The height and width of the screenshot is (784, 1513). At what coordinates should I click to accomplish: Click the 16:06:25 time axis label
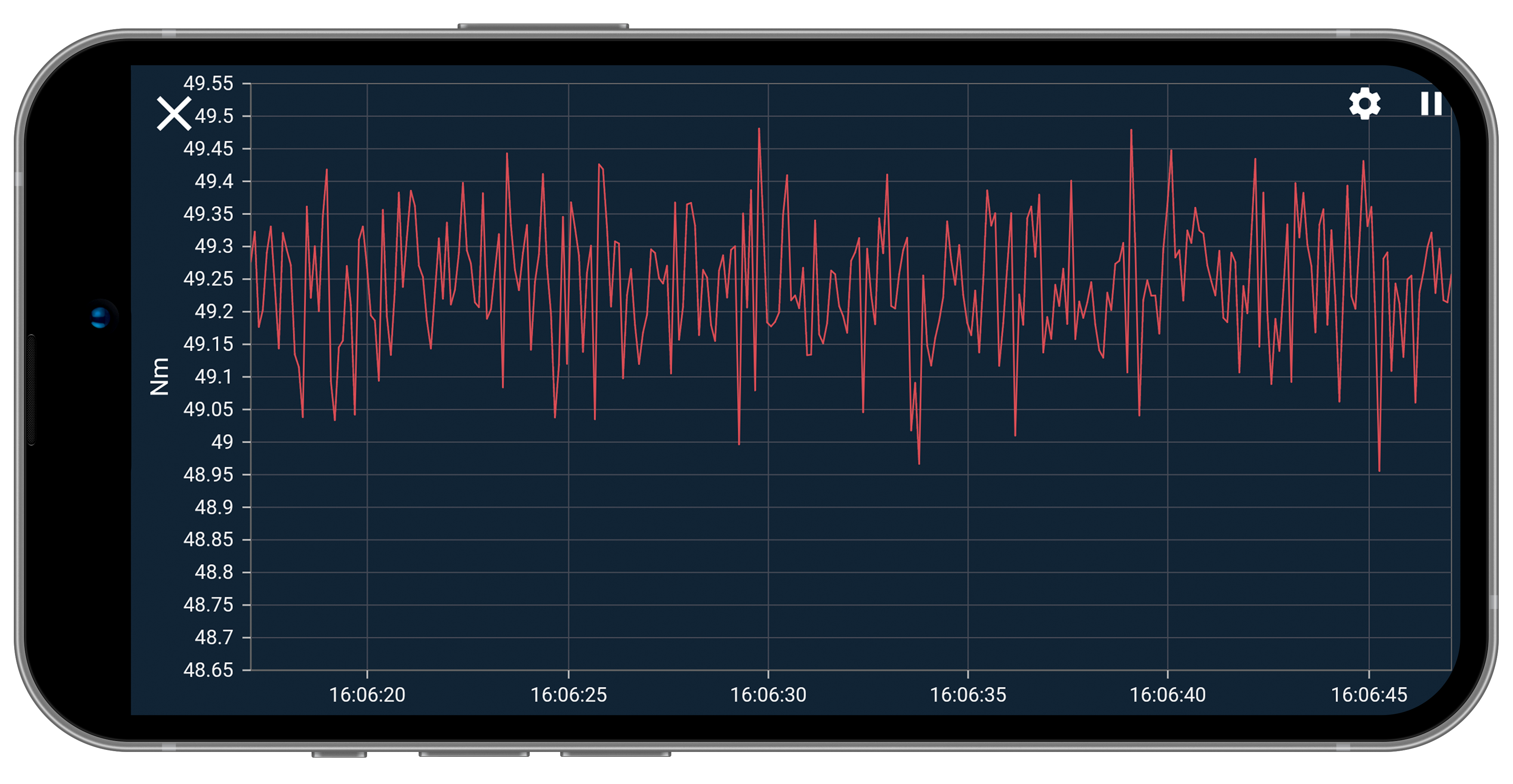[x=568, y=695]
